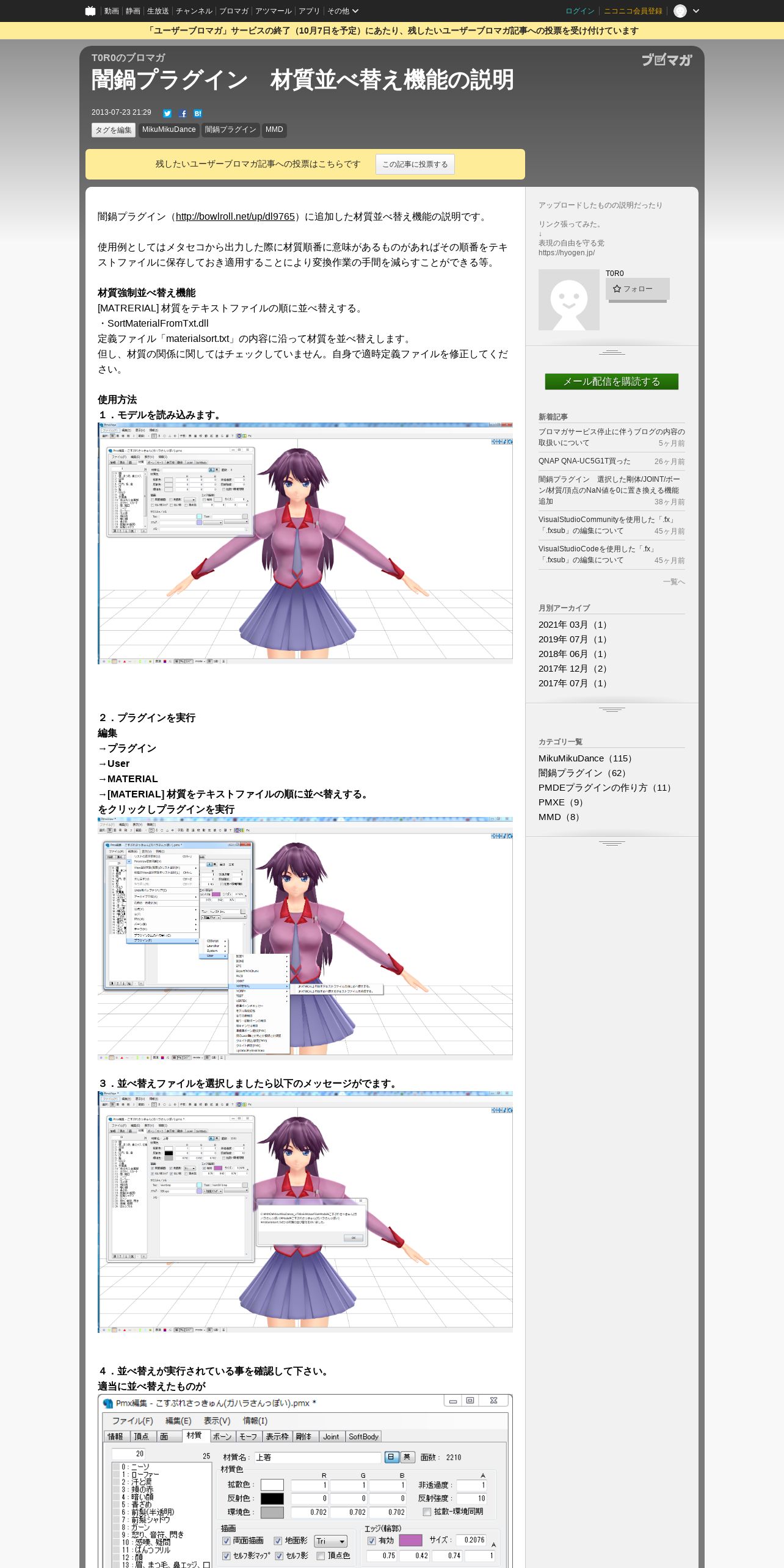Open VisualStudioCommunity .fx article link
Image resolution: width=784 pixels, height=1568 pixels.
coord(607,525)
